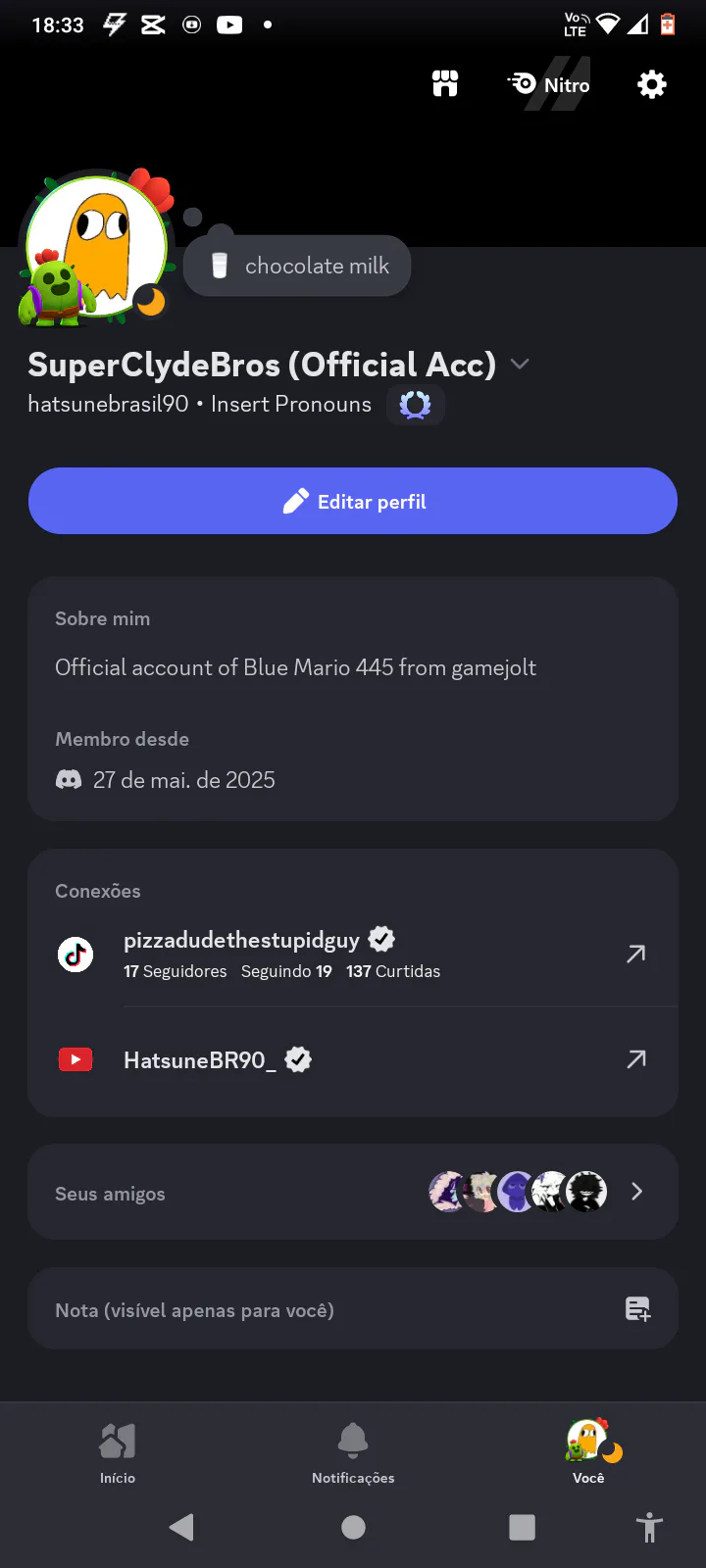Open pizzadudethestupidguy TikTok profile link
Screen dimensions: 706x1568
pyautogui.click(x=241, y=940)
